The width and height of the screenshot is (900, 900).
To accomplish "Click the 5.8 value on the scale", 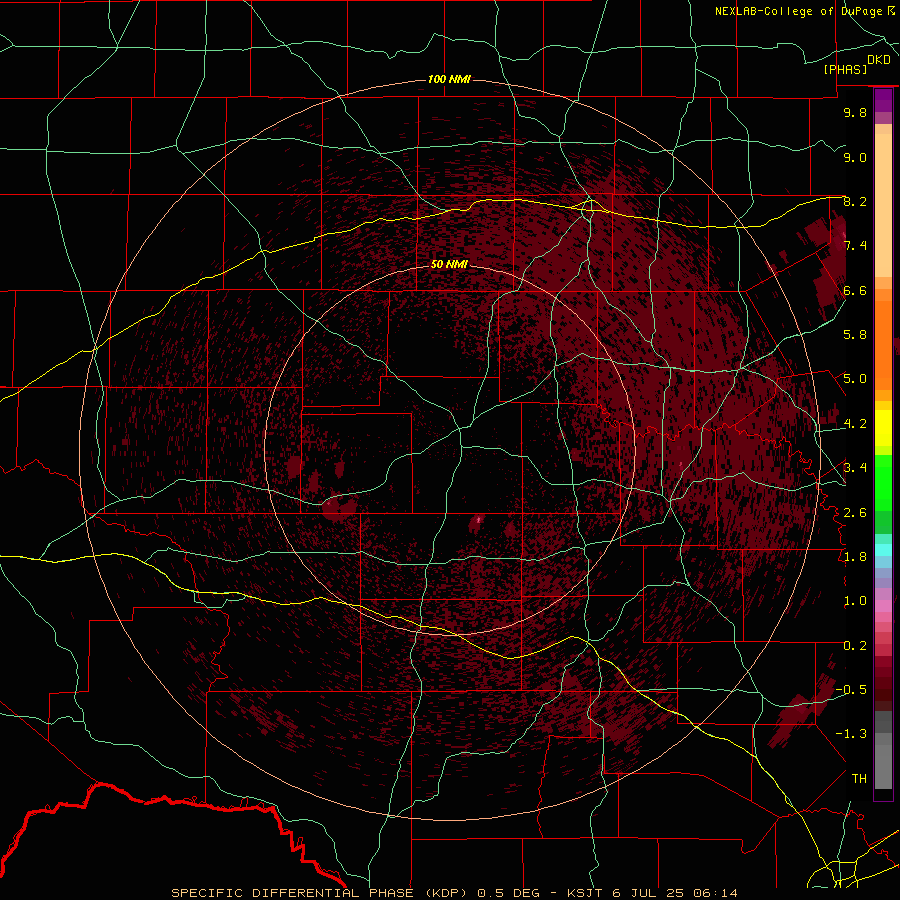I will [855, 335].
